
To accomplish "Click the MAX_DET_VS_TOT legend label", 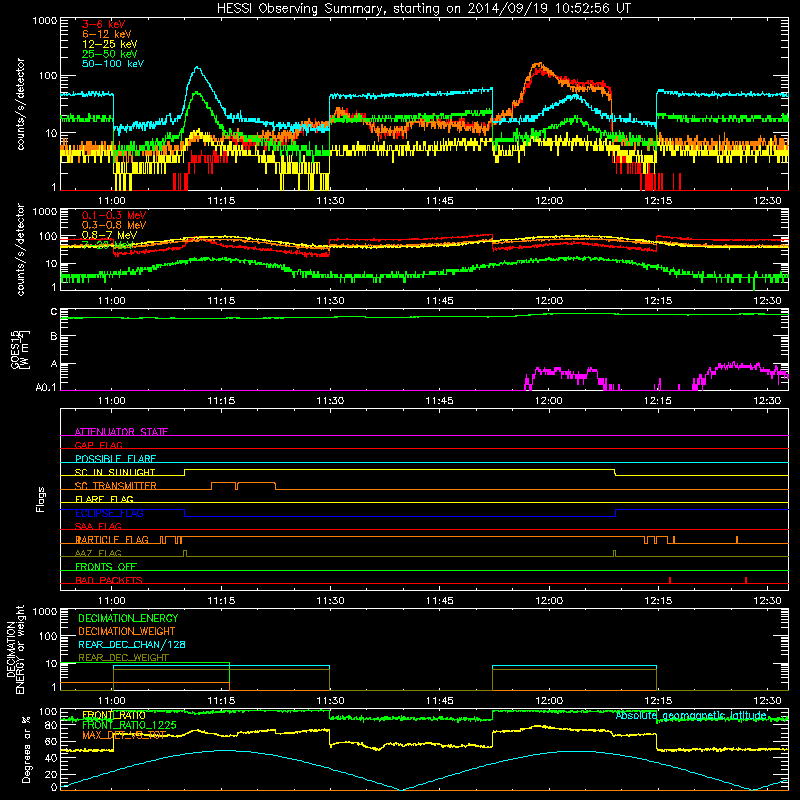I will coord(124,735).
